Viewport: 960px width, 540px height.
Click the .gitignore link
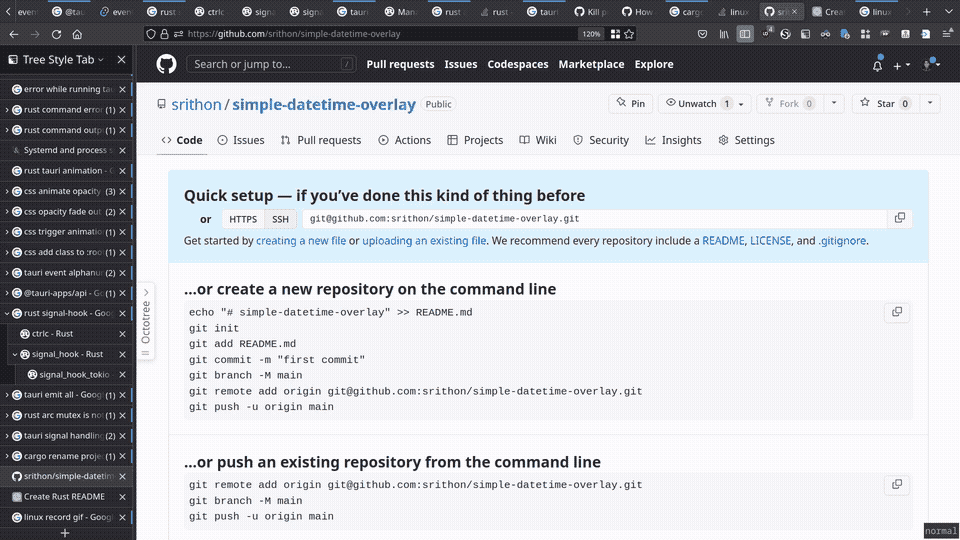[842, 241]
